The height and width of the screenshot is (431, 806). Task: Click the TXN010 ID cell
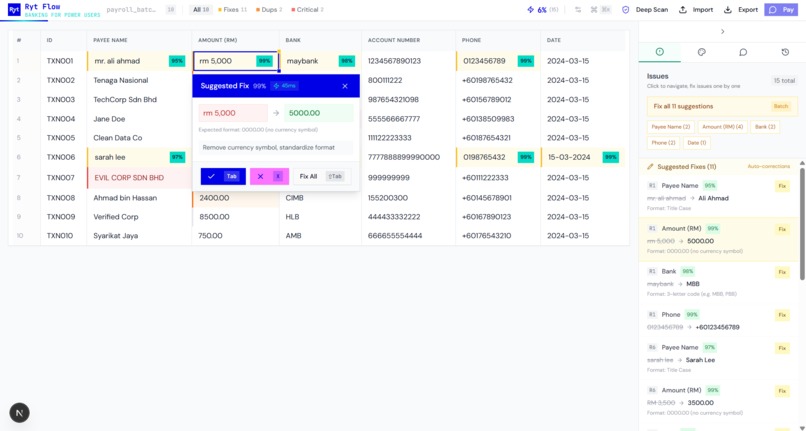point(64,236)
